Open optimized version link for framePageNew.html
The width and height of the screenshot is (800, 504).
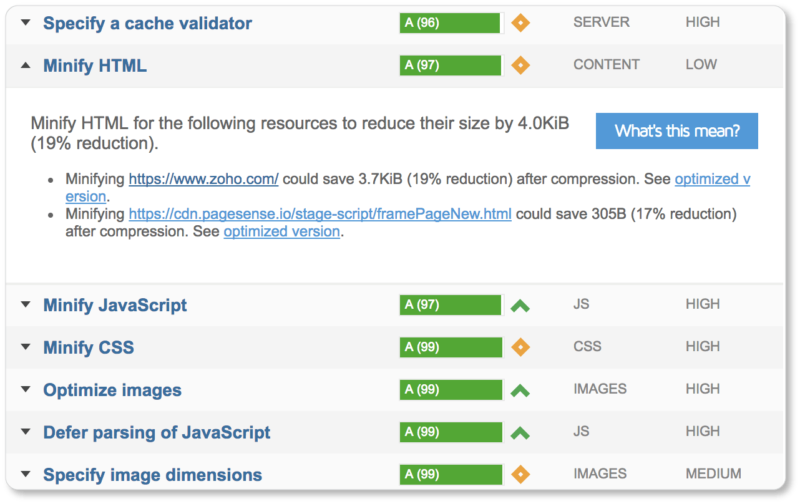282,232
